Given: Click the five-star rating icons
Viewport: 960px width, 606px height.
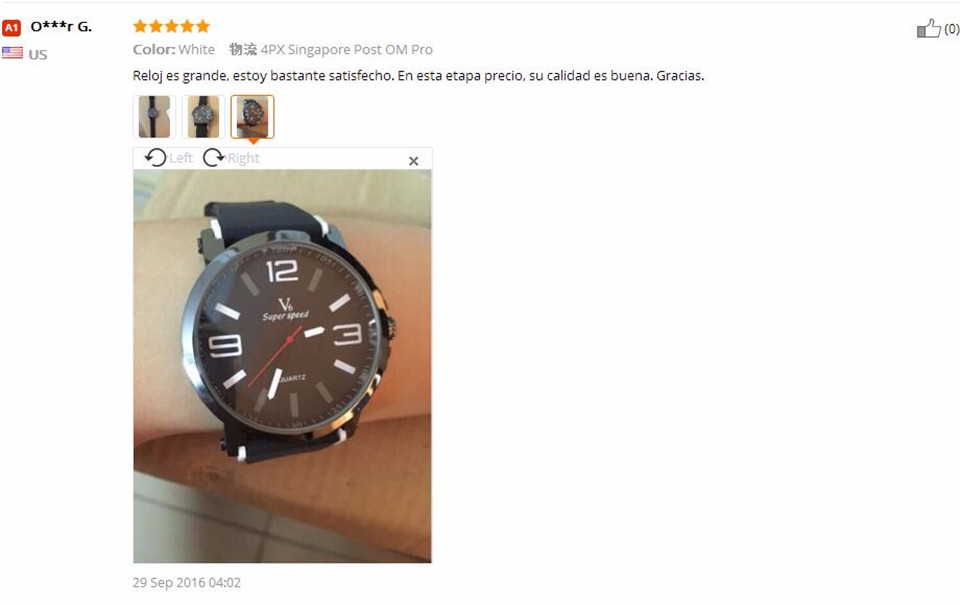Looking at the screenshot, I should (x=171, y=26).
